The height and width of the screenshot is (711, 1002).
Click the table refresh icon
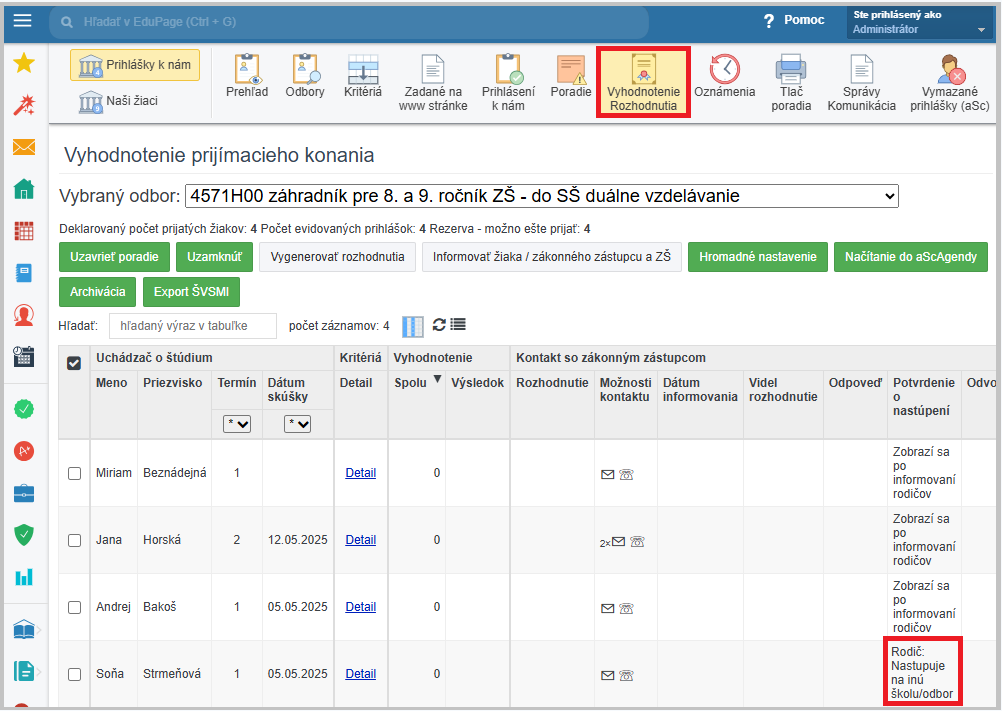pos(439,325)
